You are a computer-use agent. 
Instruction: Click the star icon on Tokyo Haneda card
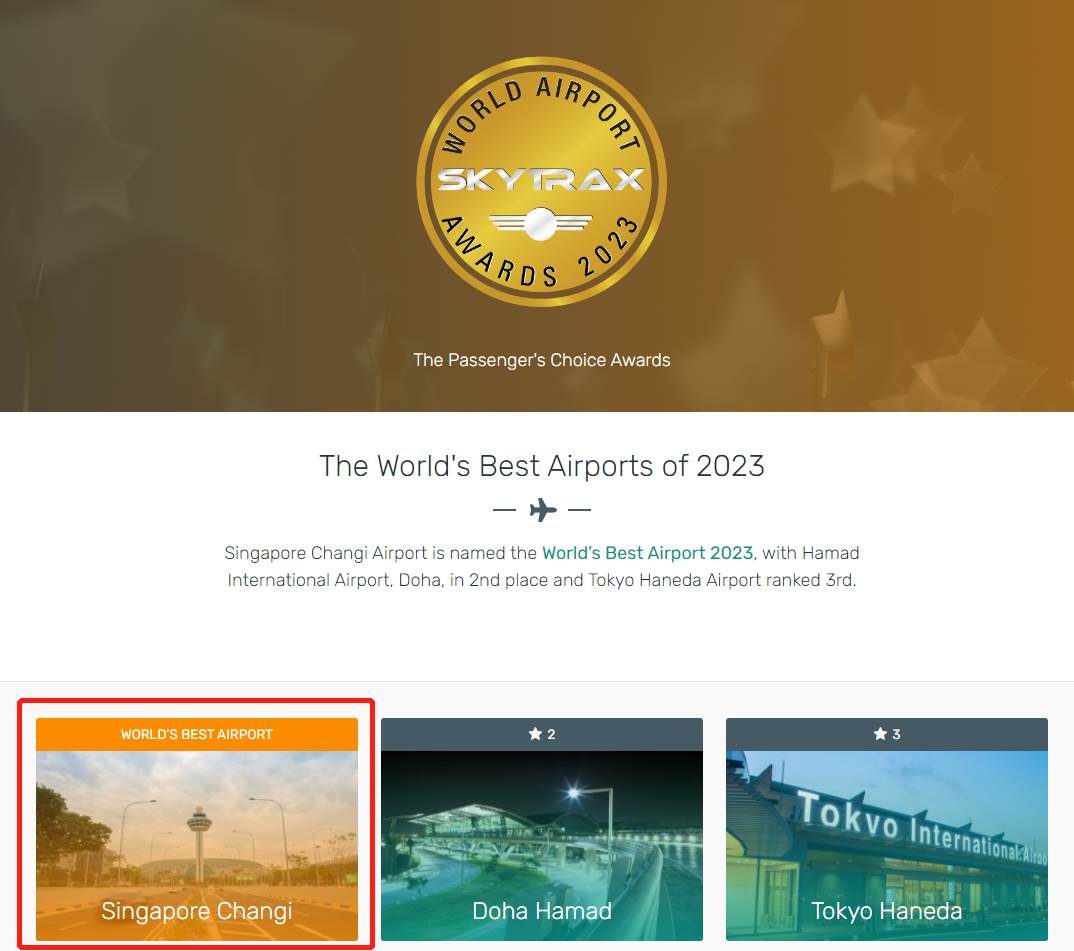[x=879, y=734]
